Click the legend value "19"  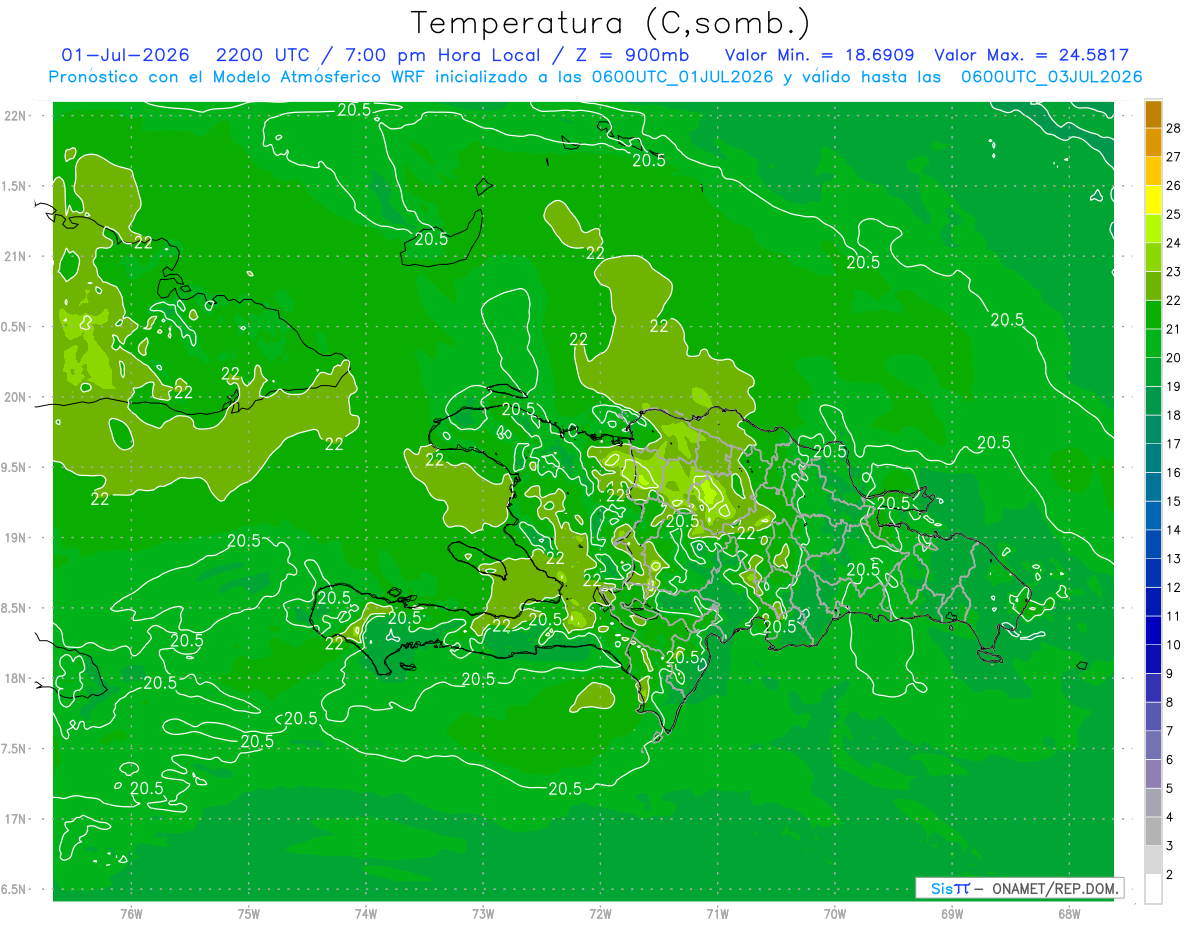pos(1174,386)
